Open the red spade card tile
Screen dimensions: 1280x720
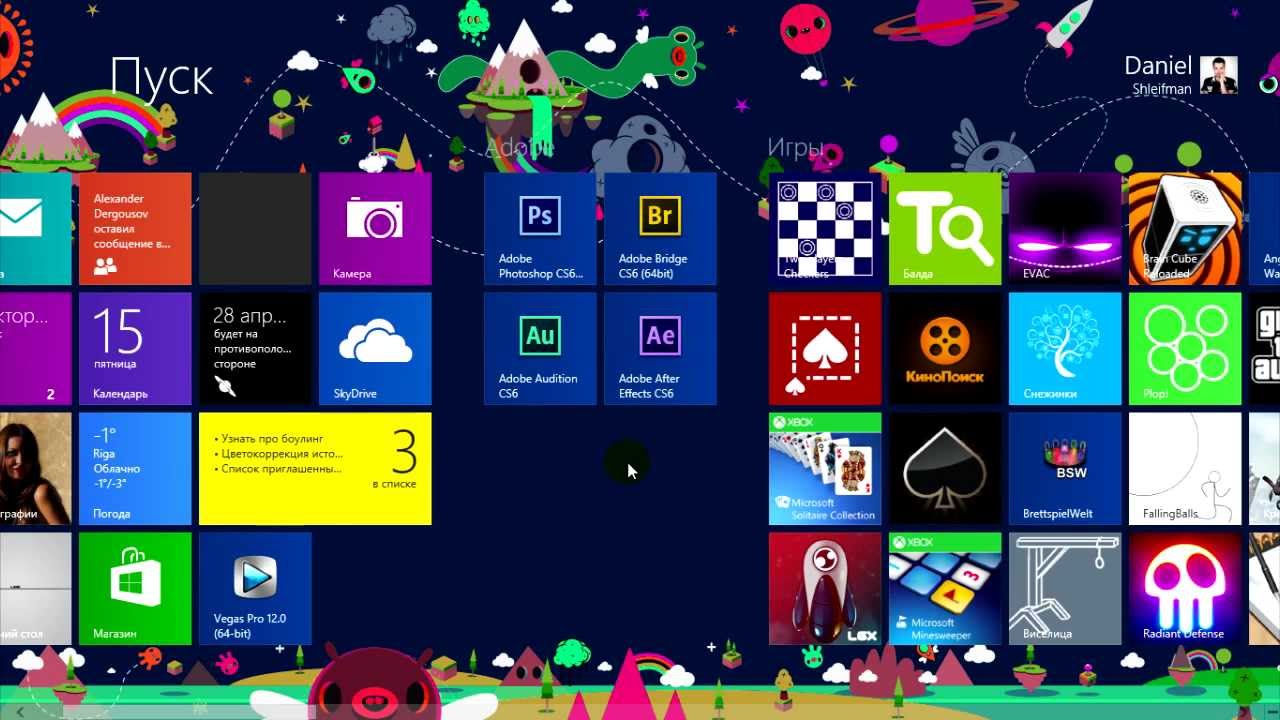click(x=825, y=349)
